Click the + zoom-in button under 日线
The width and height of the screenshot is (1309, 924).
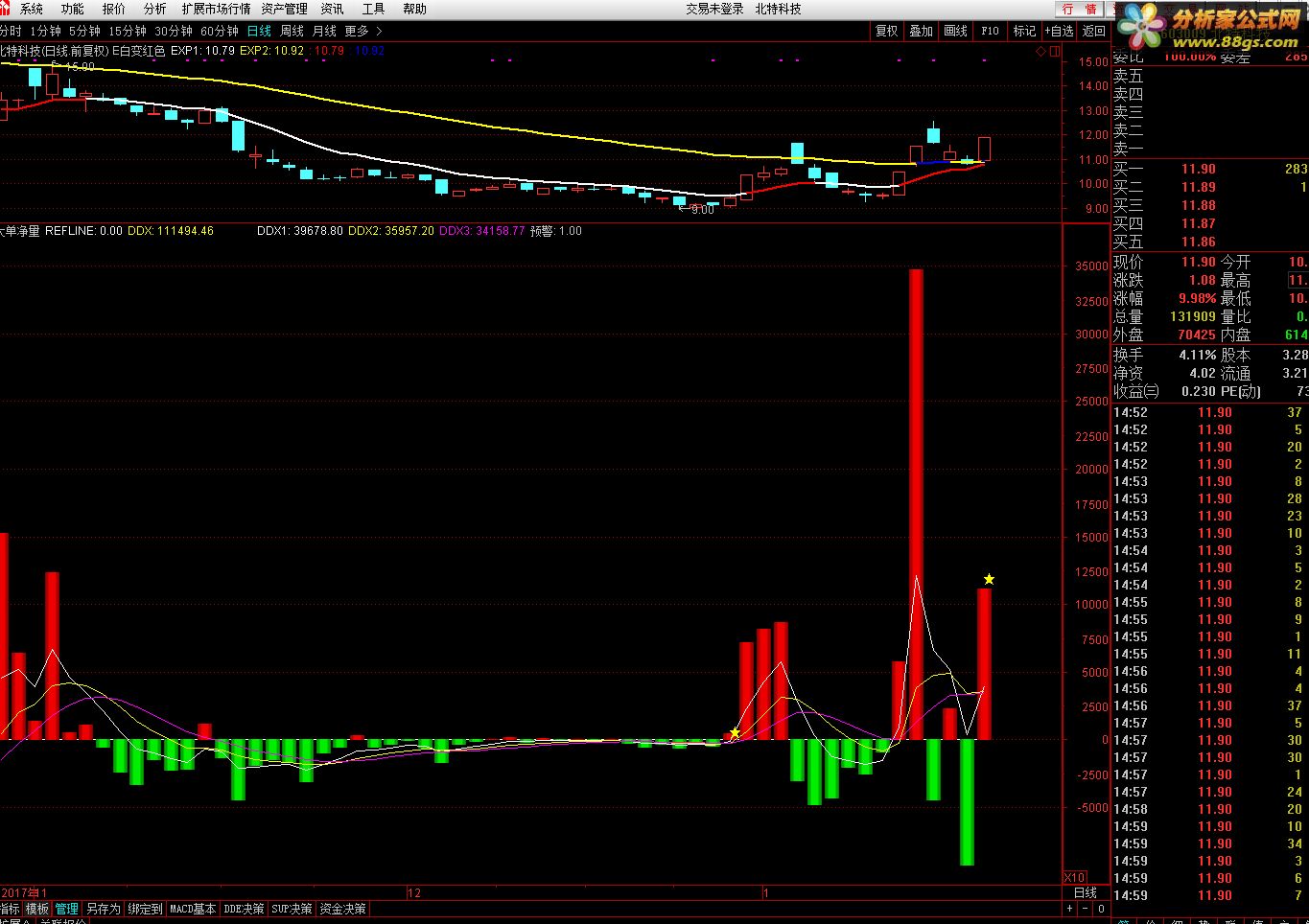(1071, 909)
